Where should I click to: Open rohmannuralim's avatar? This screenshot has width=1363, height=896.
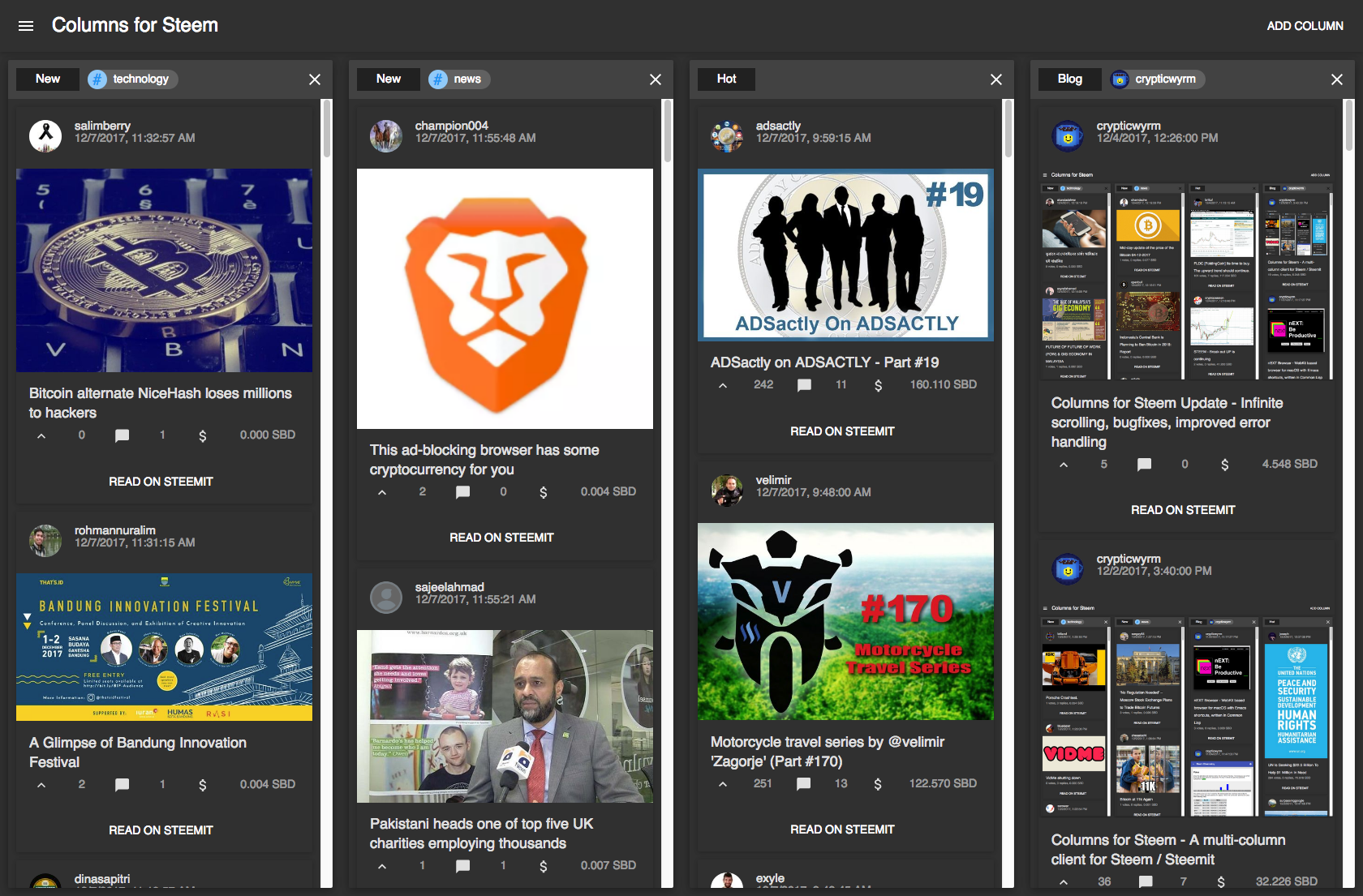[45, 540]
